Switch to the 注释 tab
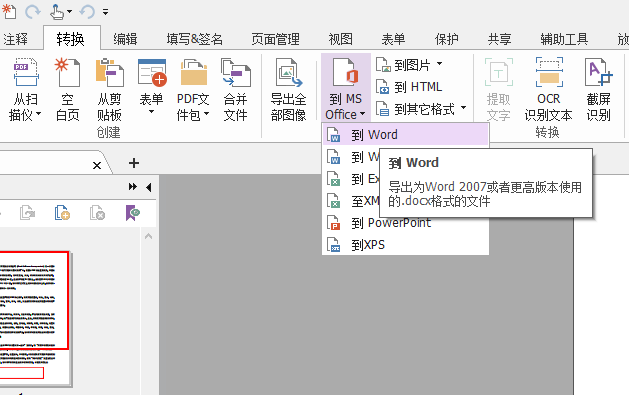This screenshot has height=395, width=629. [x=16, y=39]
